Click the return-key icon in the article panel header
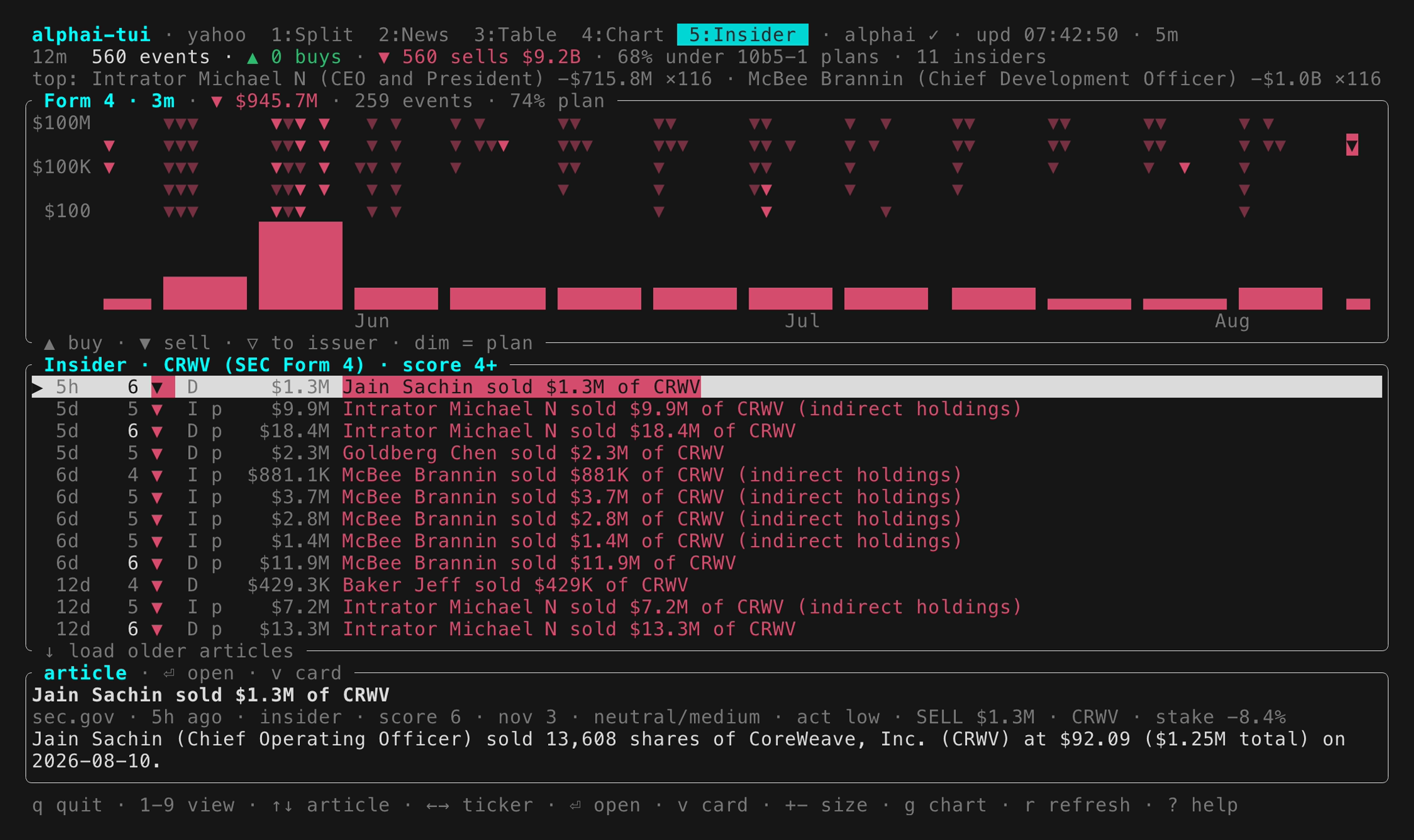Image resolution: width=1414 pixels, height=840 pixels. 169,674
